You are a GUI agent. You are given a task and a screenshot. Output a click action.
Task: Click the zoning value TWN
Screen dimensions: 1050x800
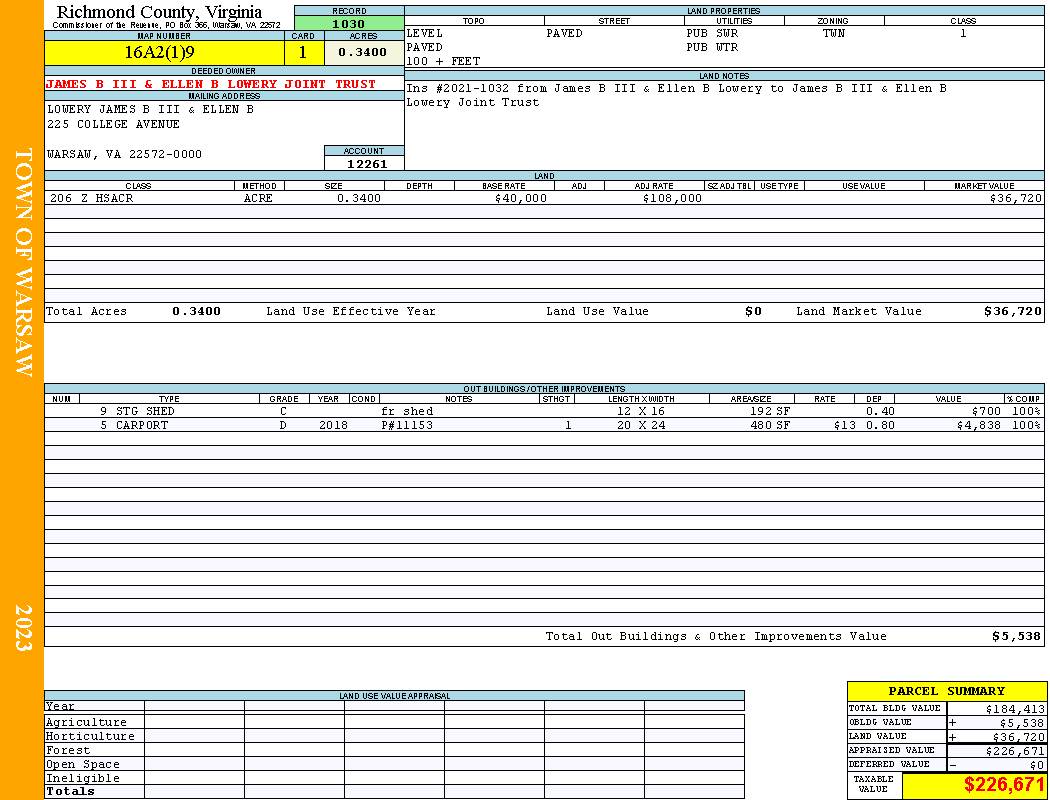pyautogui.click(x=834, y=33)
